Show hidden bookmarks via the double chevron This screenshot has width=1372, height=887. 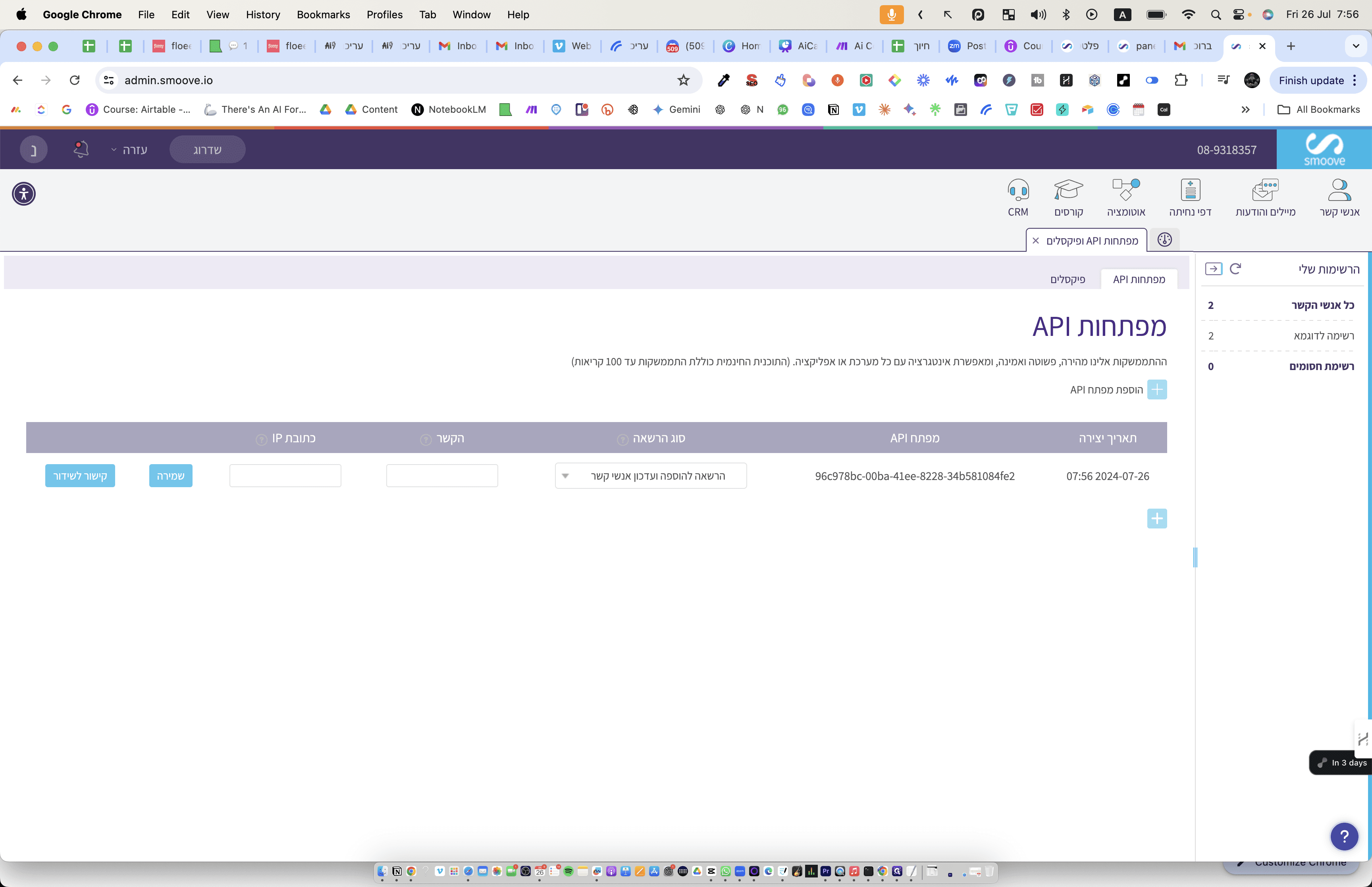coord(1245,110)
